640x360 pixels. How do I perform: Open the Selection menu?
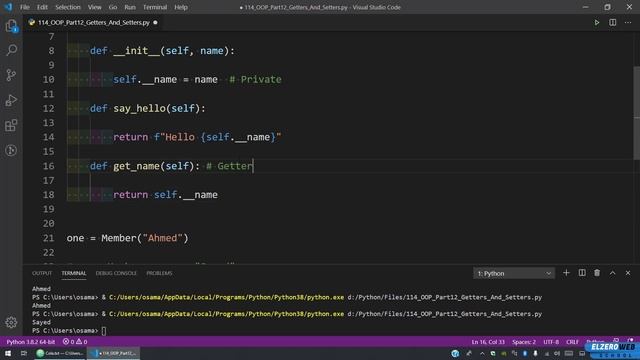coord(68,7)
